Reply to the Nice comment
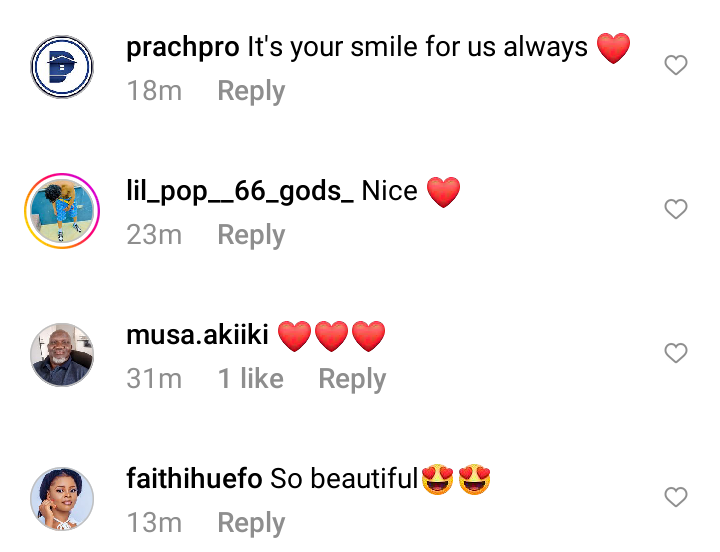This screenshot has width=720, height=552. click(251, 235)
